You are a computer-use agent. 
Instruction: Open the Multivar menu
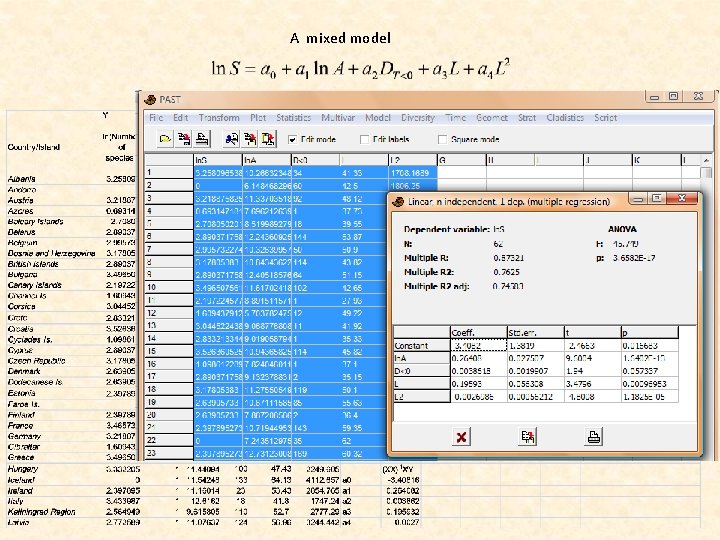coord(338,118)
